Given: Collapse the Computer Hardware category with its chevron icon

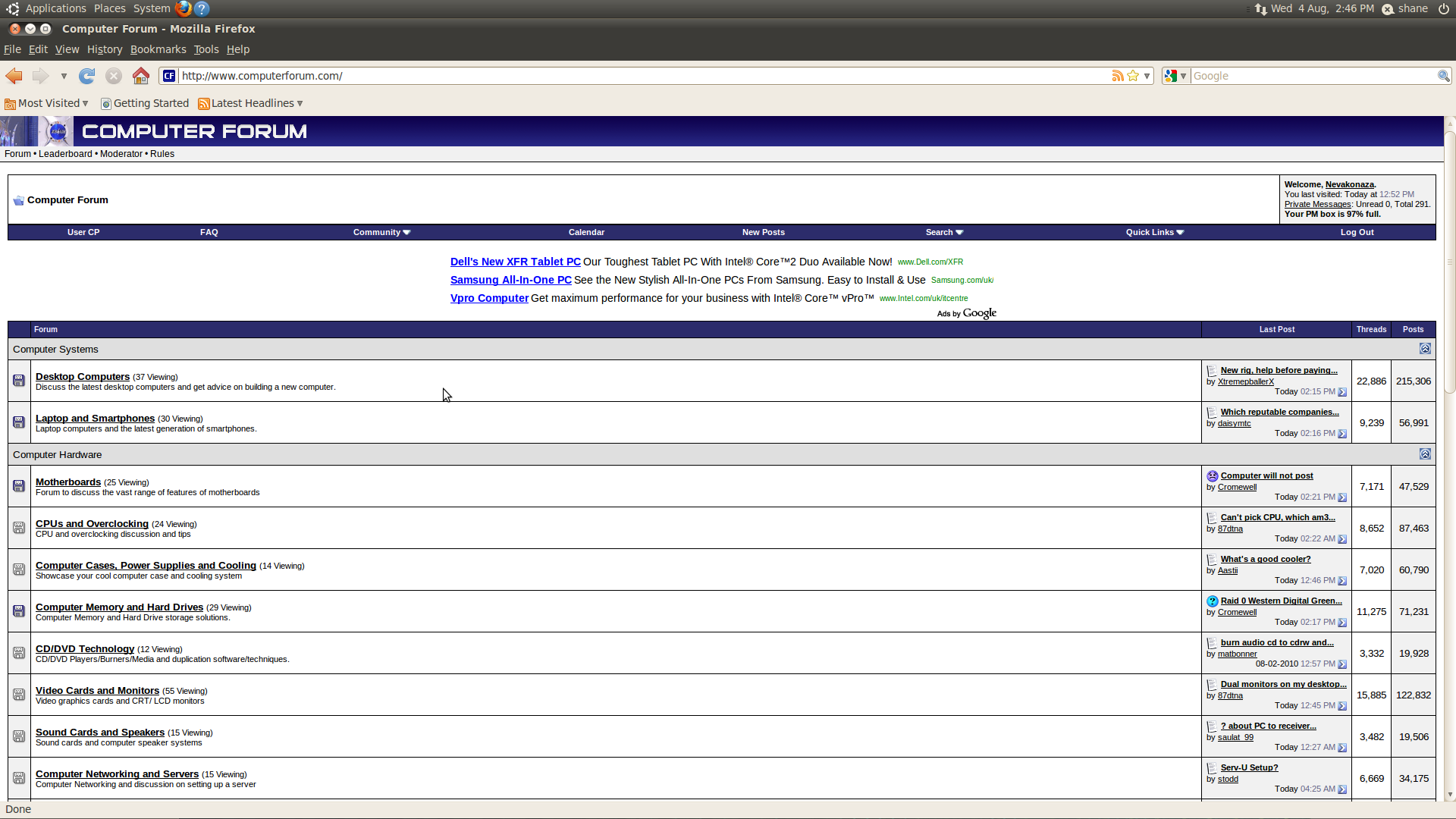Looking at the screenshot, I should click(x=1426, y=453).
